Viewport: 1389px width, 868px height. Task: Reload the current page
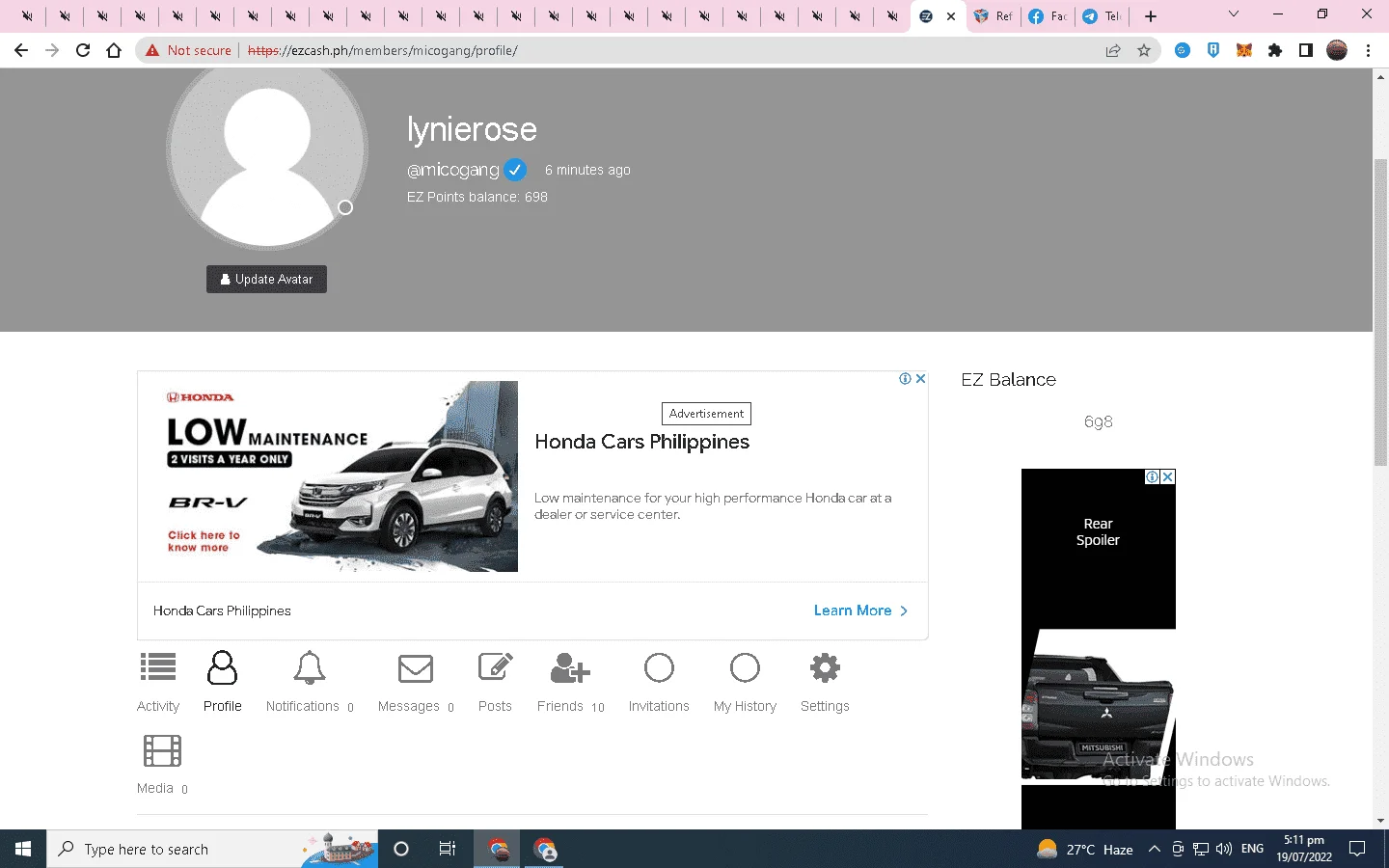[x=83, y=50]
